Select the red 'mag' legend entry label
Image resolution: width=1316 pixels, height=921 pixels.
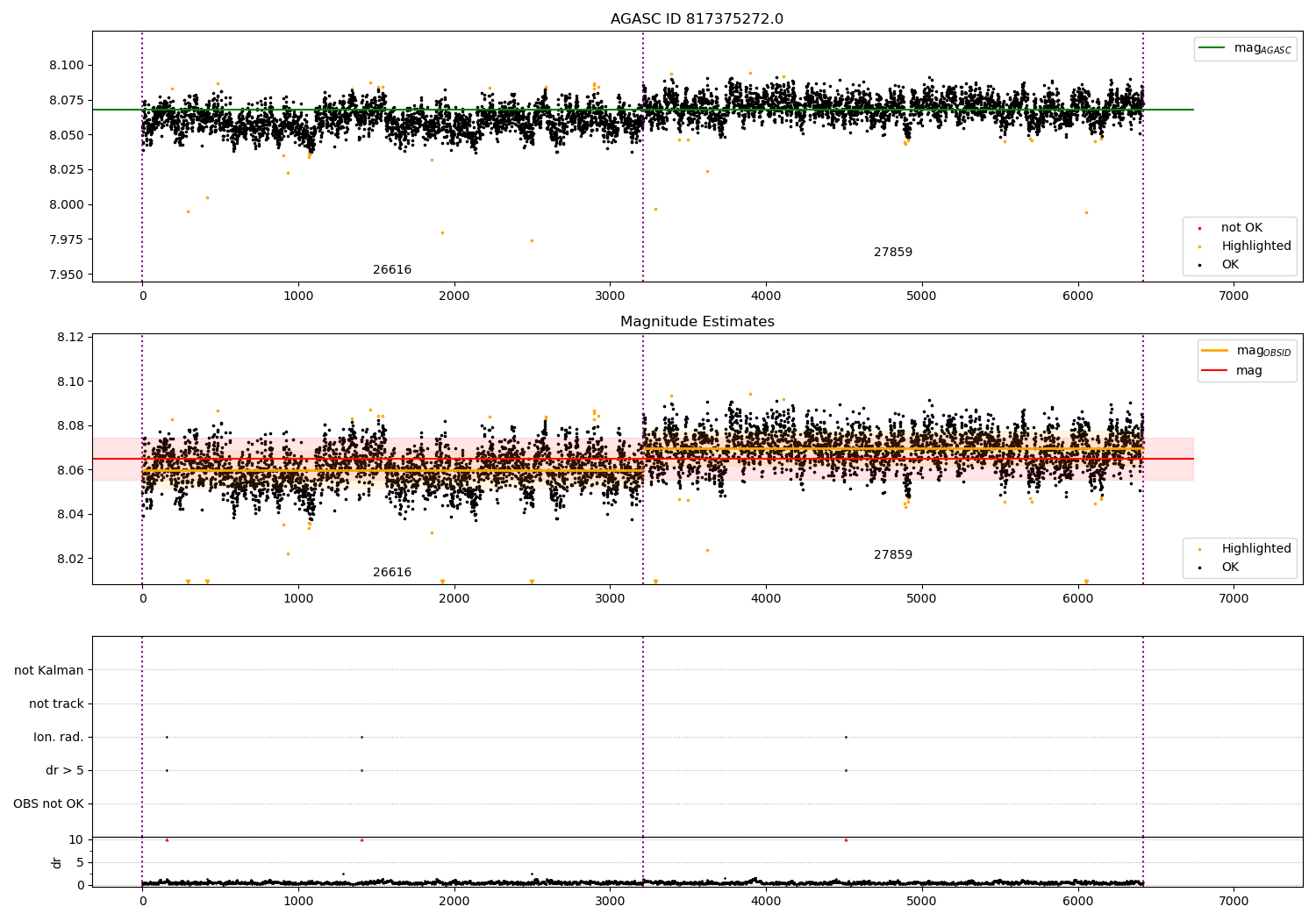(1249, 371)
